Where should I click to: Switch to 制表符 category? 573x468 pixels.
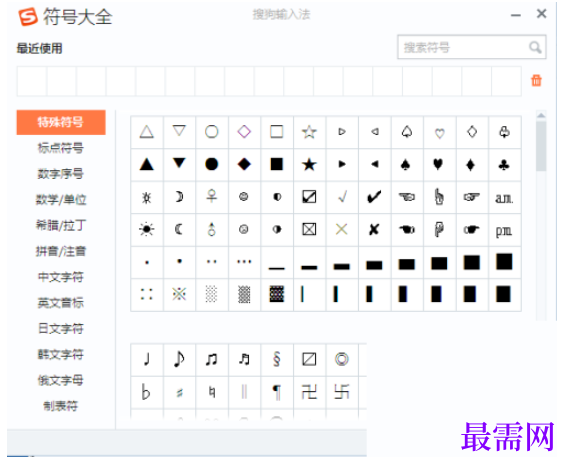(61, 406)
